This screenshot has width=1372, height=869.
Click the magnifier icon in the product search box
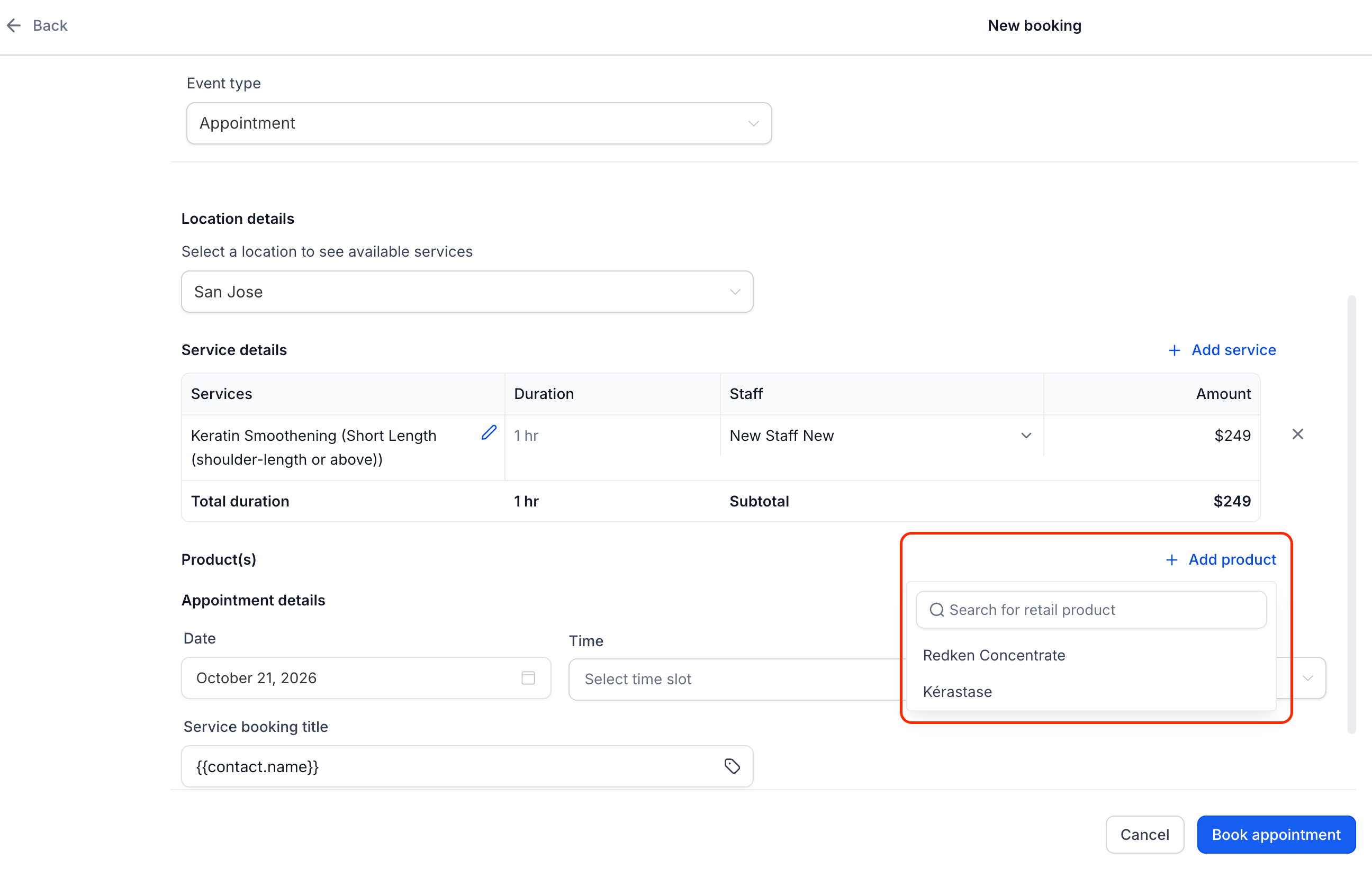click(x=937, y=610)
